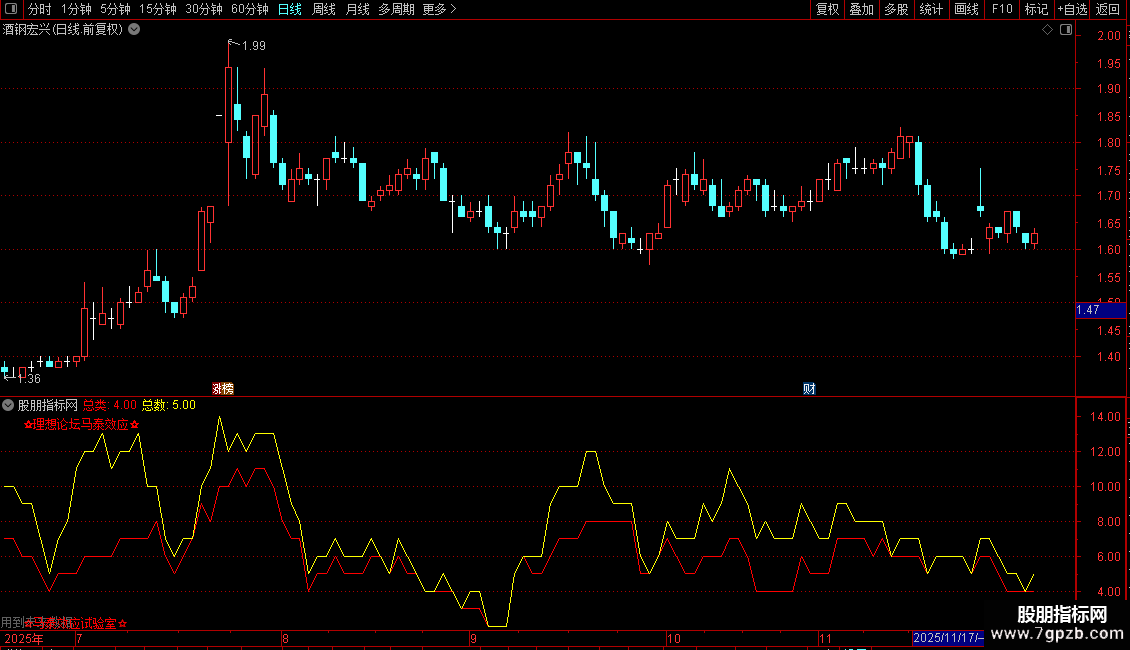Image resolution: width=1130 pixels, height=650 pixels.
Task: Expand the 股朋指标网 indicator dropdown arrow
Action: 8,405
